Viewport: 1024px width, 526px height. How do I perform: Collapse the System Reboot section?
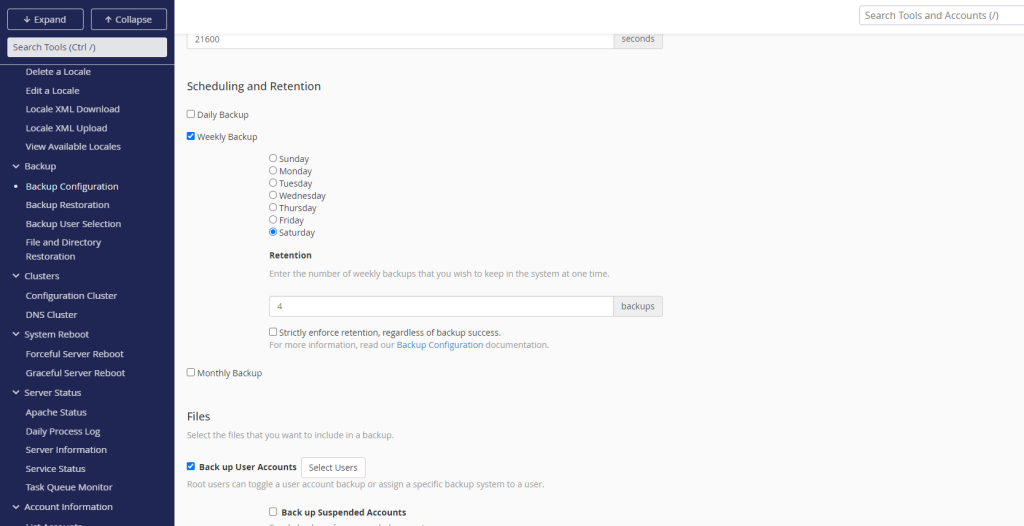15,334
